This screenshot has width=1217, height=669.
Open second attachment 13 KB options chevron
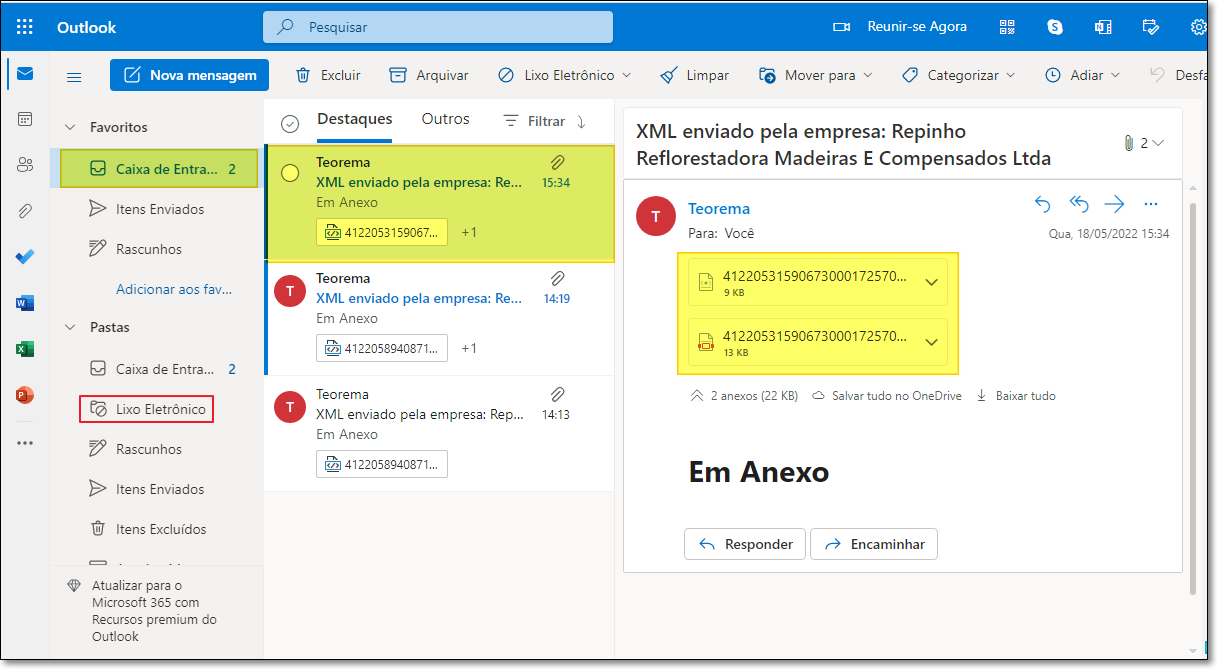931,342
